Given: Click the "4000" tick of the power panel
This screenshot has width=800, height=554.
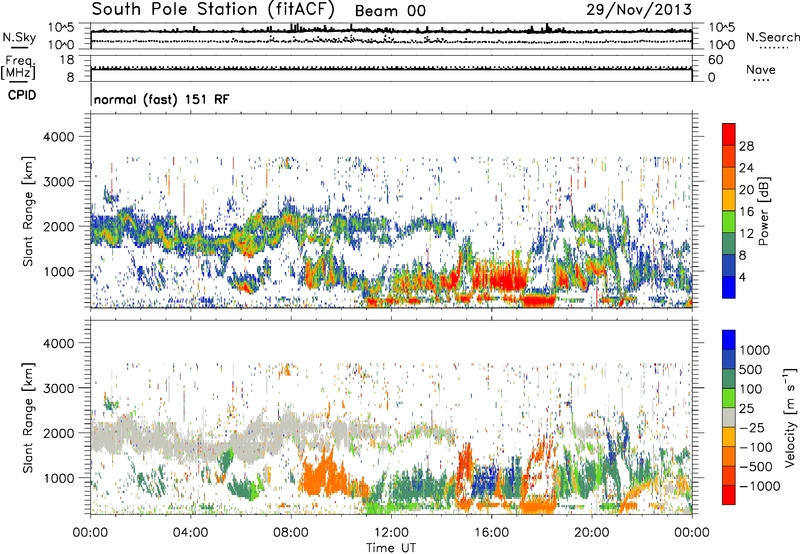Looking at the screenshot, I should [x=58, y=137].
